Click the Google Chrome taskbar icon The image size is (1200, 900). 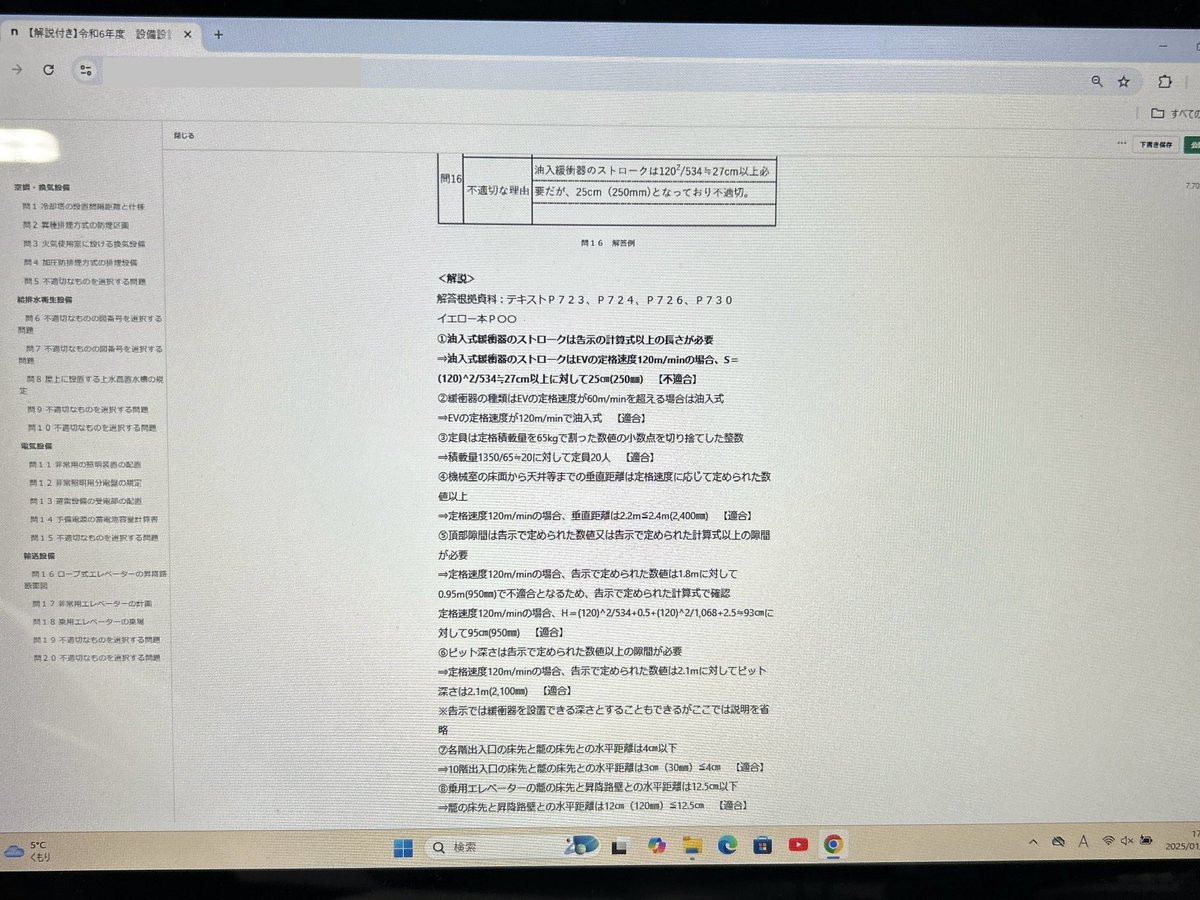(833, 844)
